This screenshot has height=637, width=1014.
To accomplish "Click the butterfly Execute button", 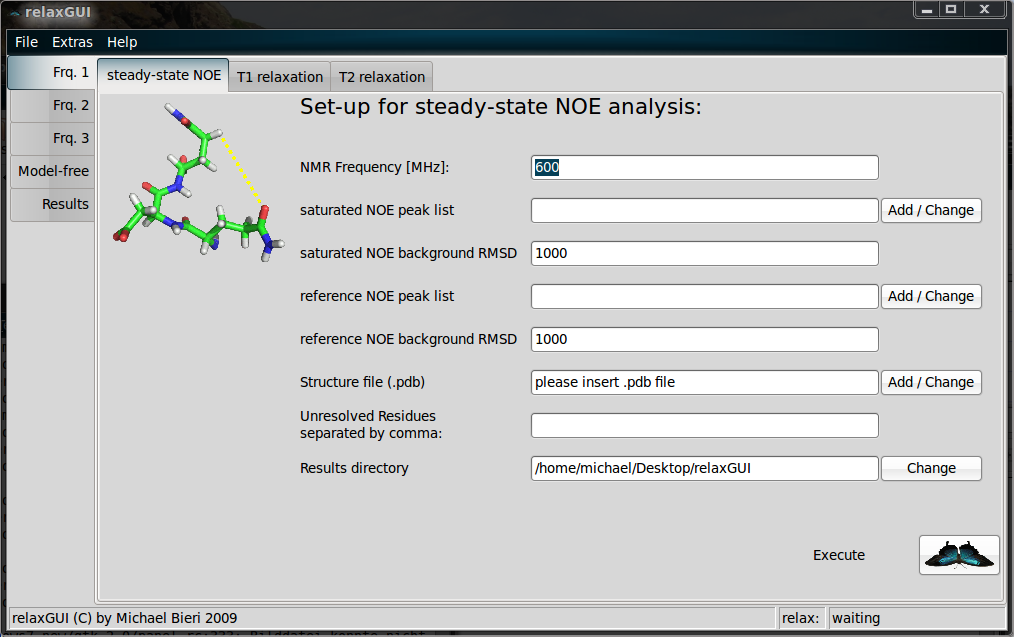I will point(958,555).
